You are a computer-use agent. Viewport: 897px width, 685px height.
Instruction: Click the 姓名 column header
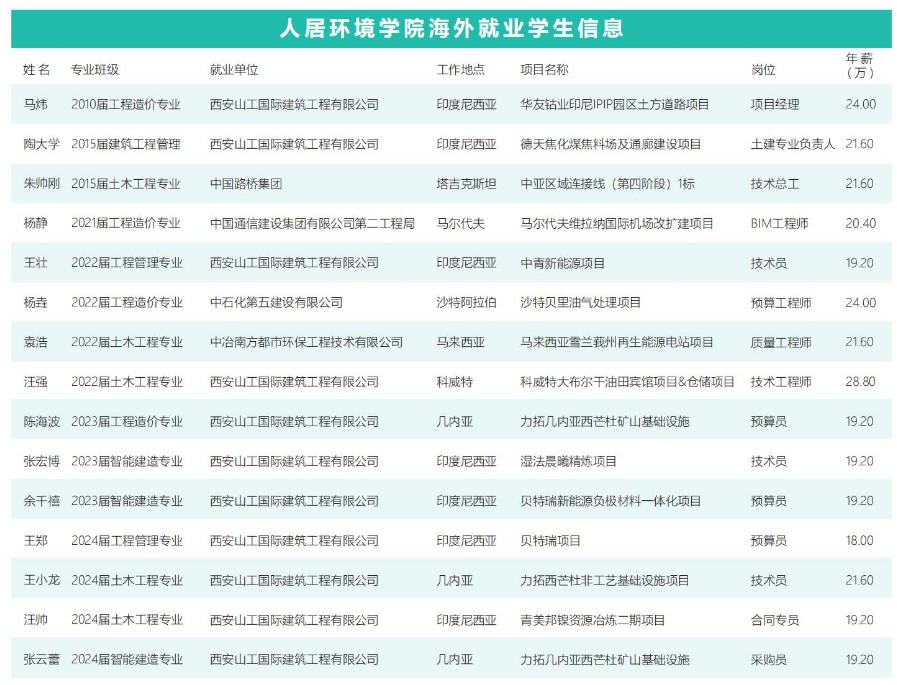coord(36,70)
